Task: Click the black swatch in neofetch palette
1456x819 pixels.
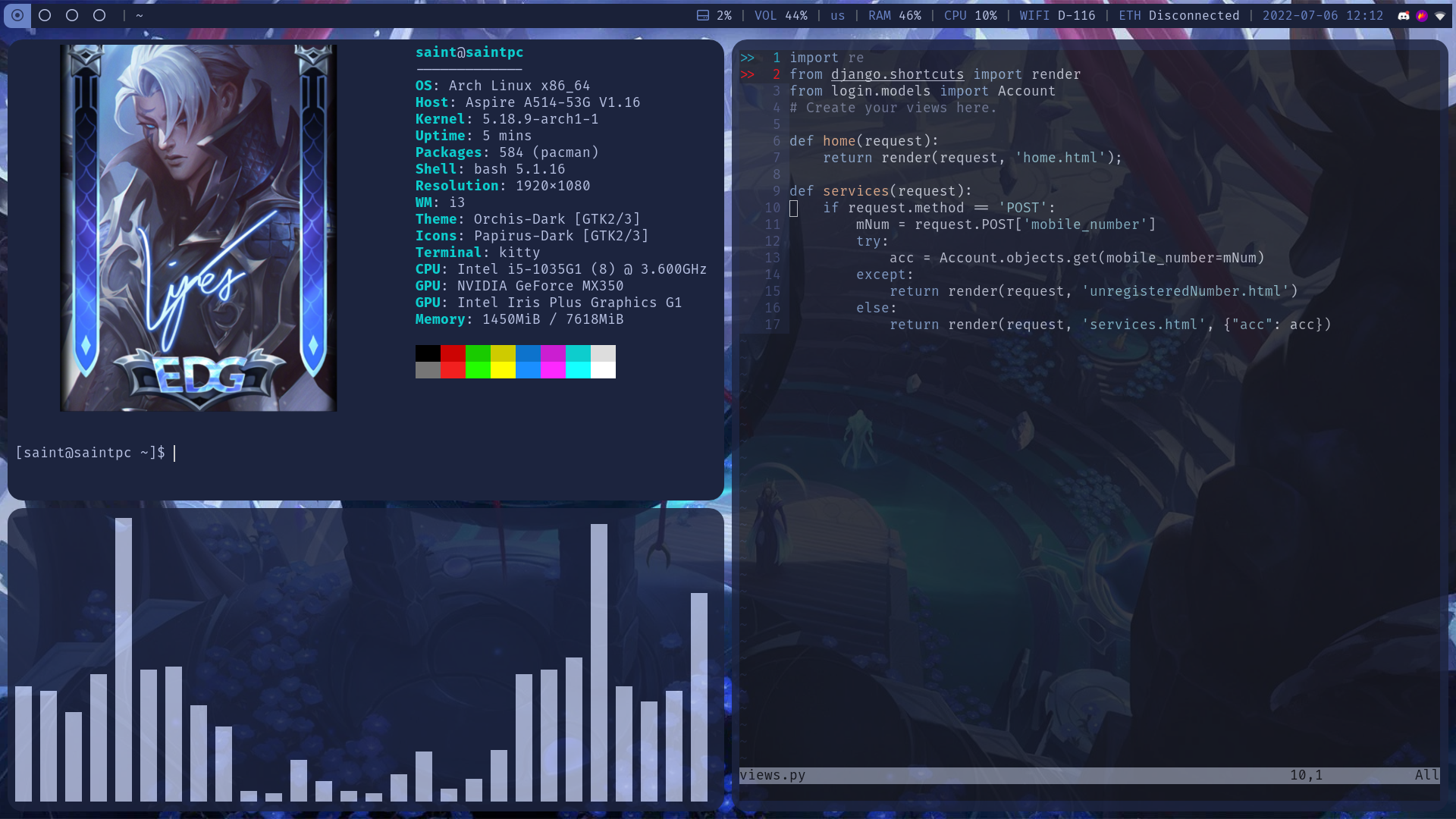Action: pyautogui.click(x=428, y=353)
